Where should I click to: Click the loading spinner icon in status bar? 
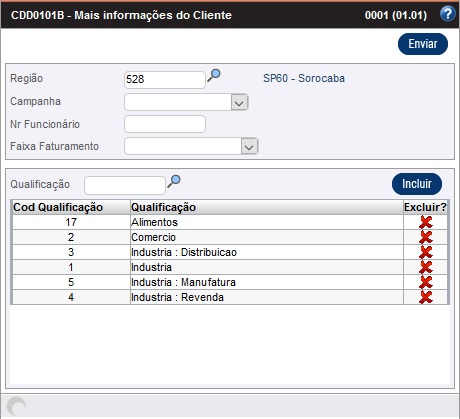16,406
